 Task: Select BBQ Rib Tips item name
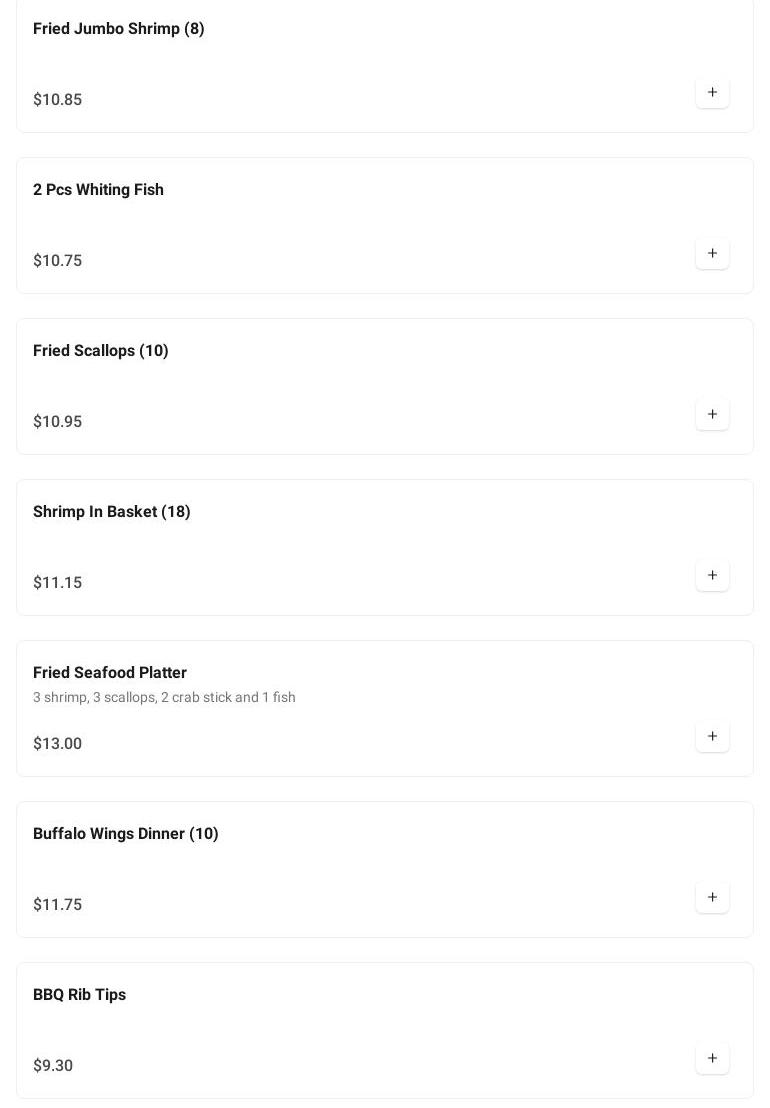79,995
